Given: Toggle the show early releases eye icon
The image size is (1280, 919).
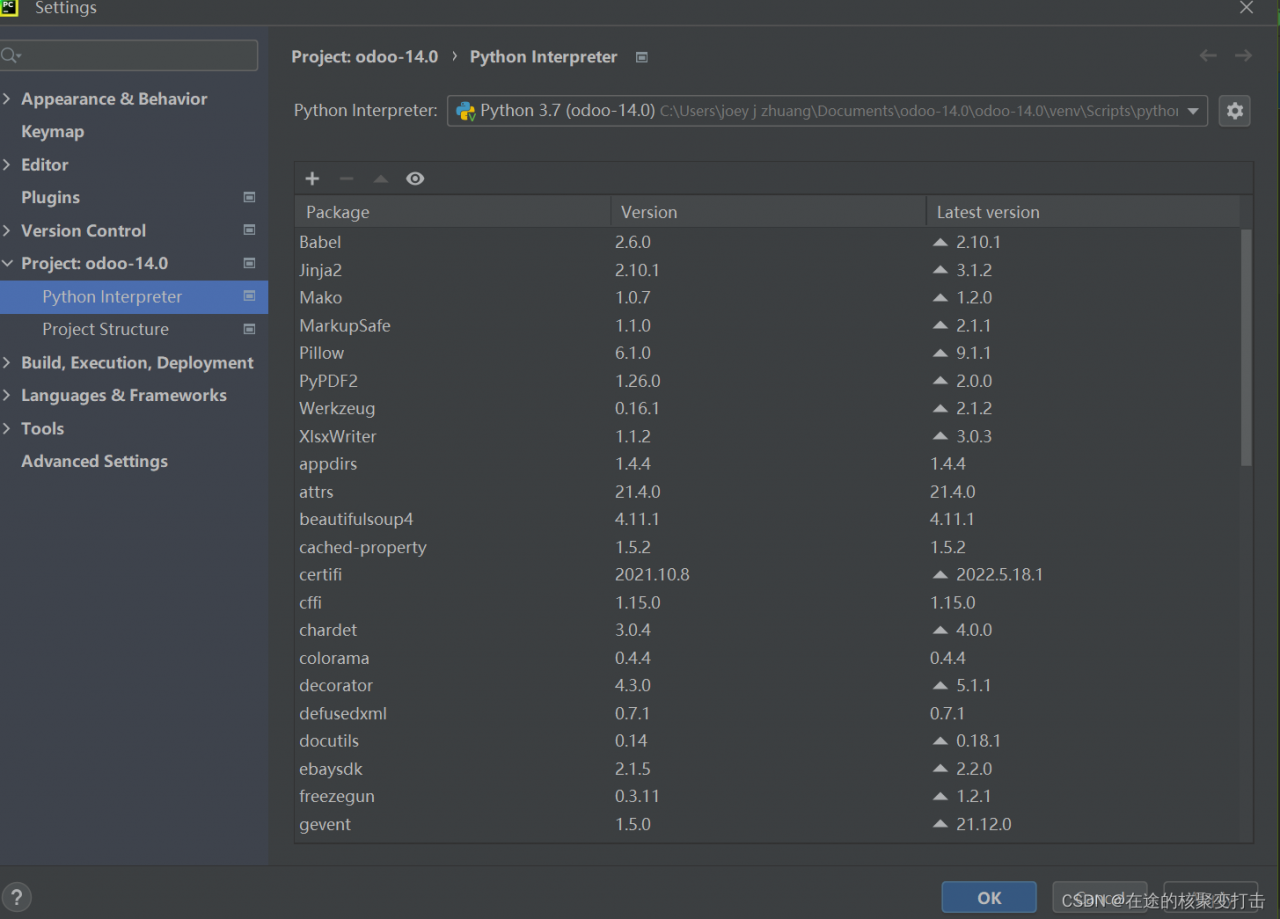Looking at the screenshot, I should [x=415, y=178].
